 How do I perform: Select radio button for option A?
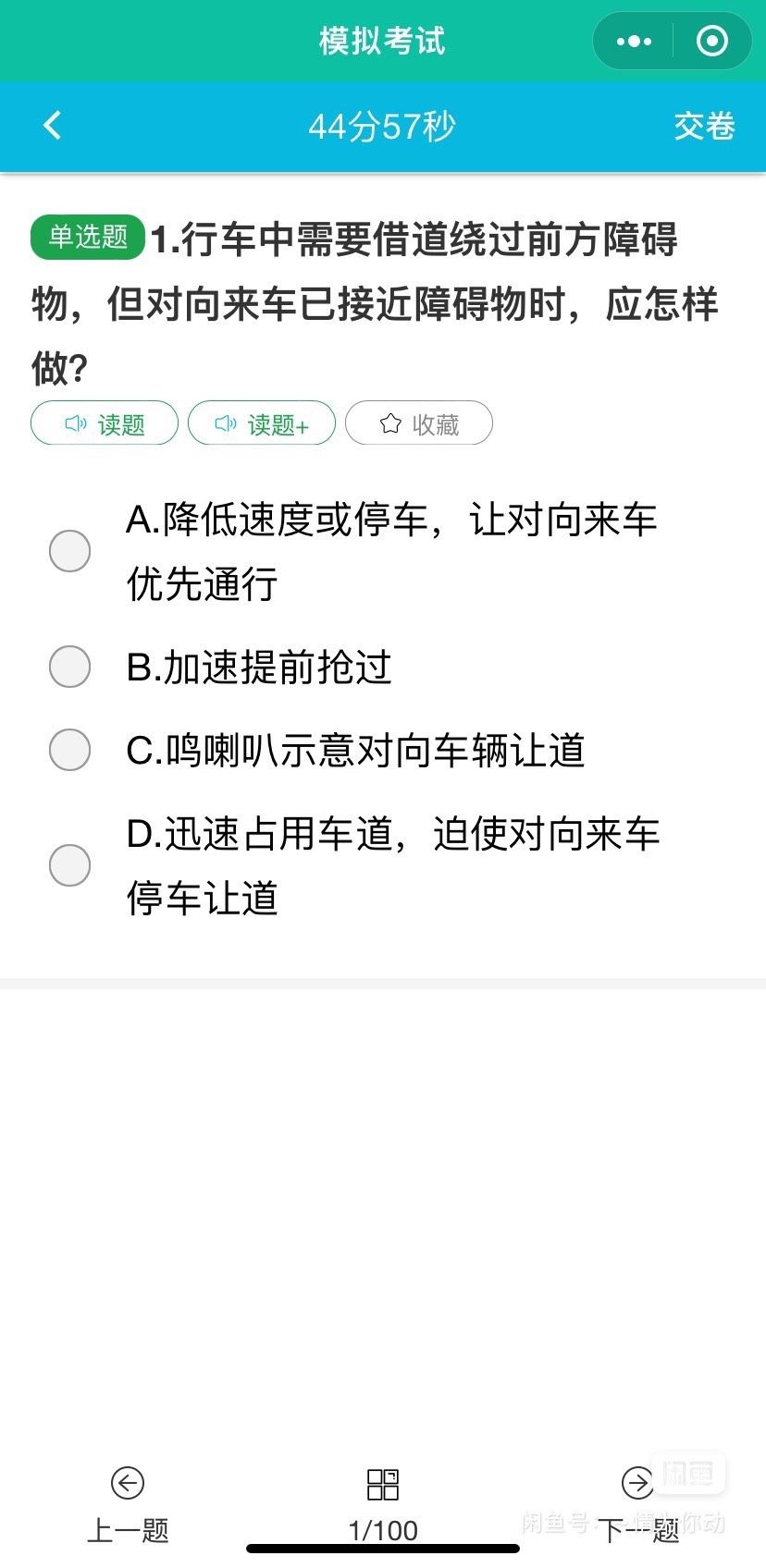[x=69, y=551]
